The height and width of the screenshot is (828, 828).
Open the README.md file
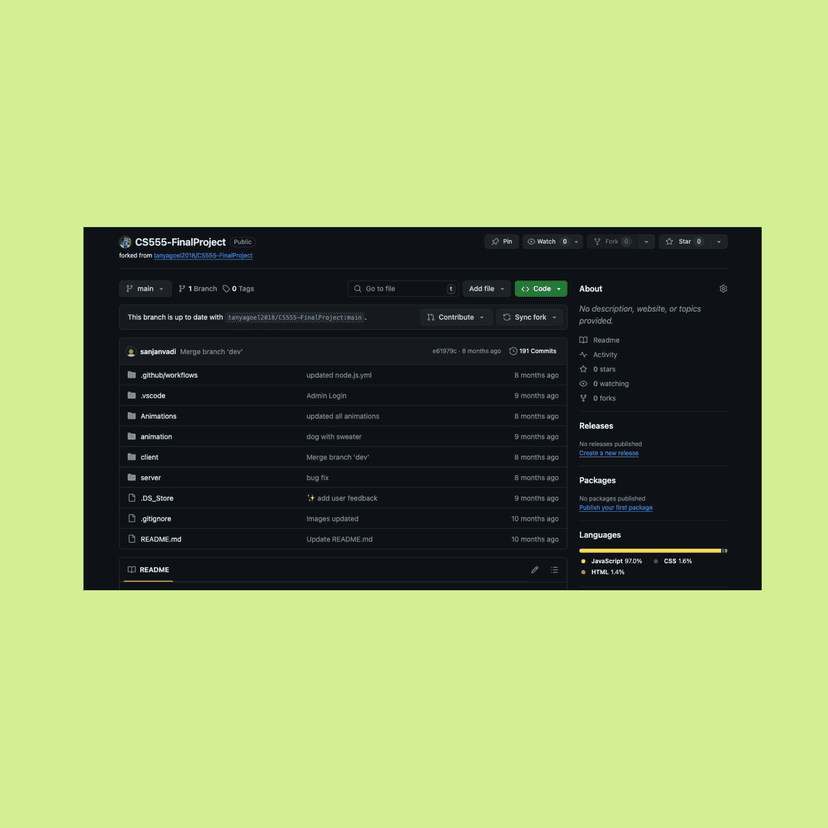click(161, 539)
